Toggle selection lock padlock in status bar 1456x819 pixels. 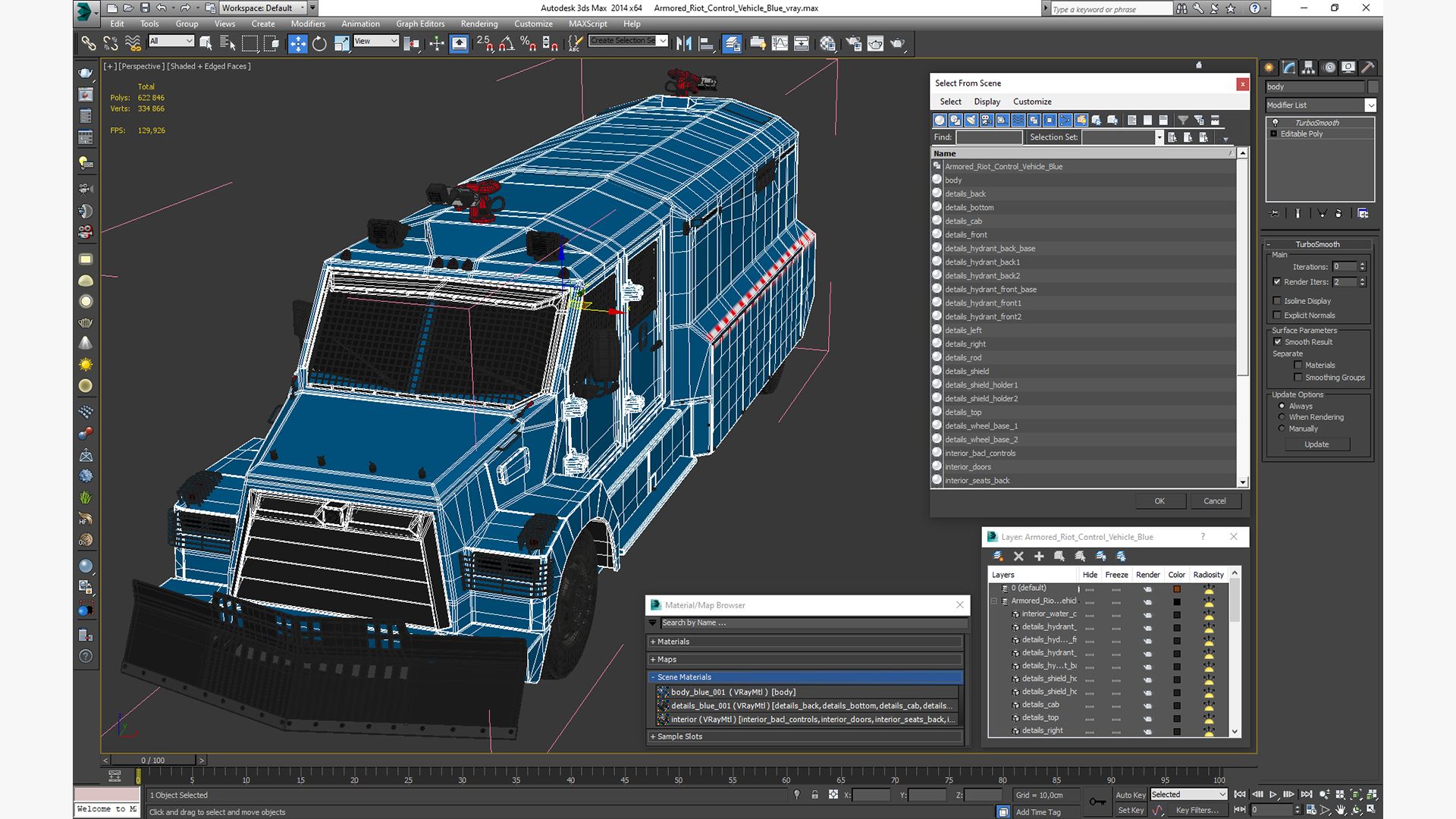tap(814, 795)
